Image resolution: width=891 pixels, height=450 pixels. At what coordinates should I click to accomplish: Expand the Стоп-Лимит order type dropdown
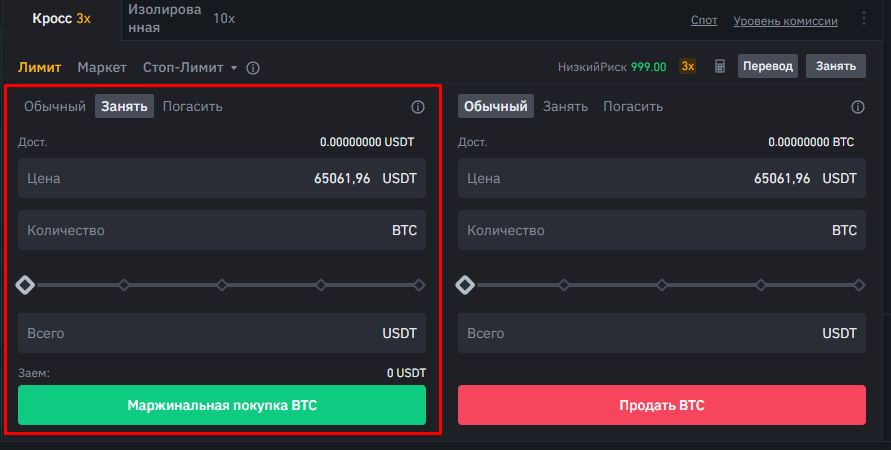tap(190, 68)
